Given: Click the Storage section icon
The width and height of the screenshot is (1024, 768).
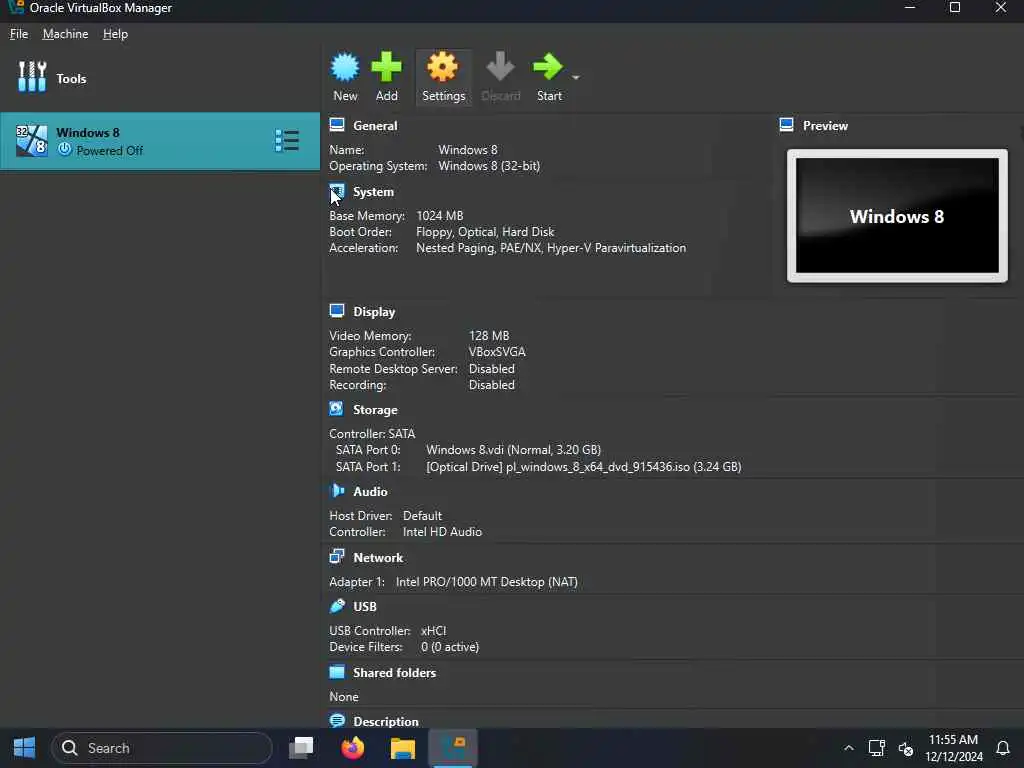Looking at the screenshot, I should (x=336, y=409).
